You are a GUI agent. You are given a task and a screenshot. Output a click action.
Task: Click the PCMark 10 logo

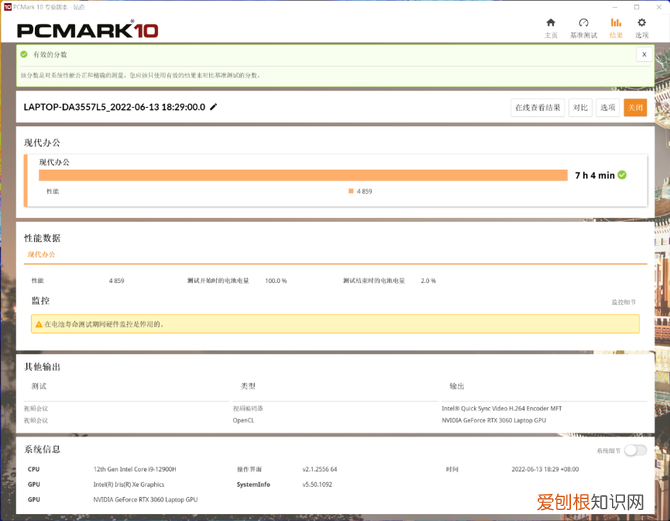click(88, 29)
